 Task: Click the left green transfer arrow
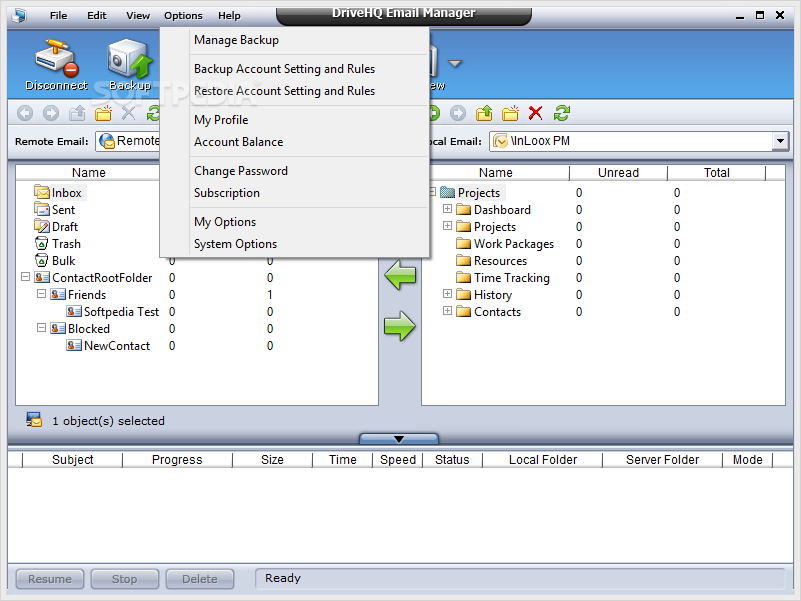(400, 275)
